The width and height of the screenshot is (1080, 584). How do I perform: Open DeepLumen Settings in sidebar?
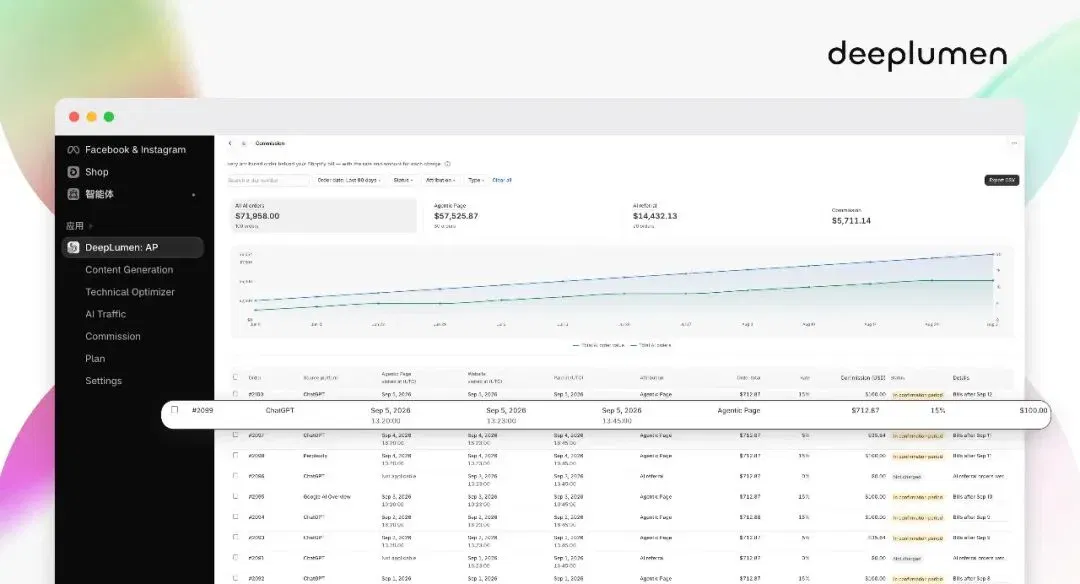click(103, 381)
